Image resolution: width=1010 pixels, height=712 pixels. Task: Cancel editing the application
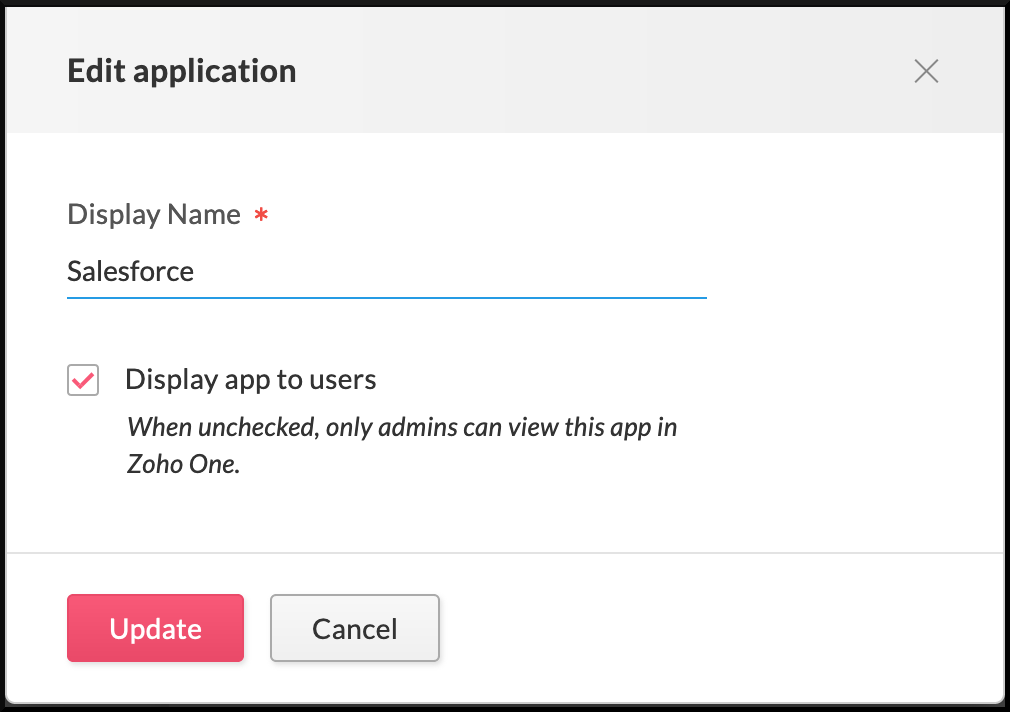point(354,628)
